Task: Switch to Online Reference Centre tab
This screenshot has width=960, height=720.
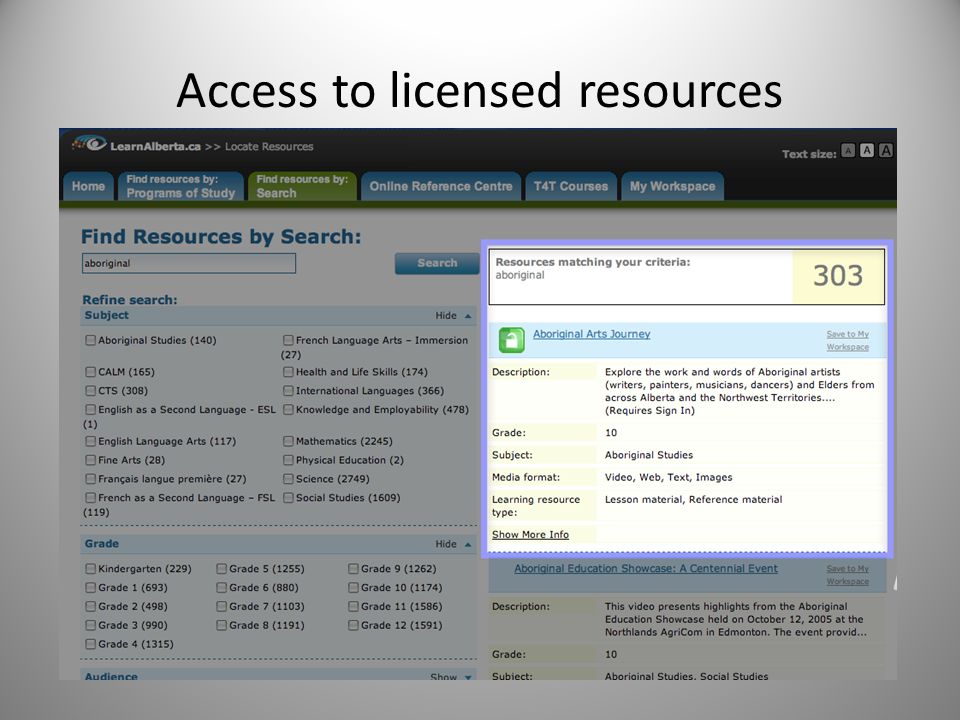Action: [441, 186]
